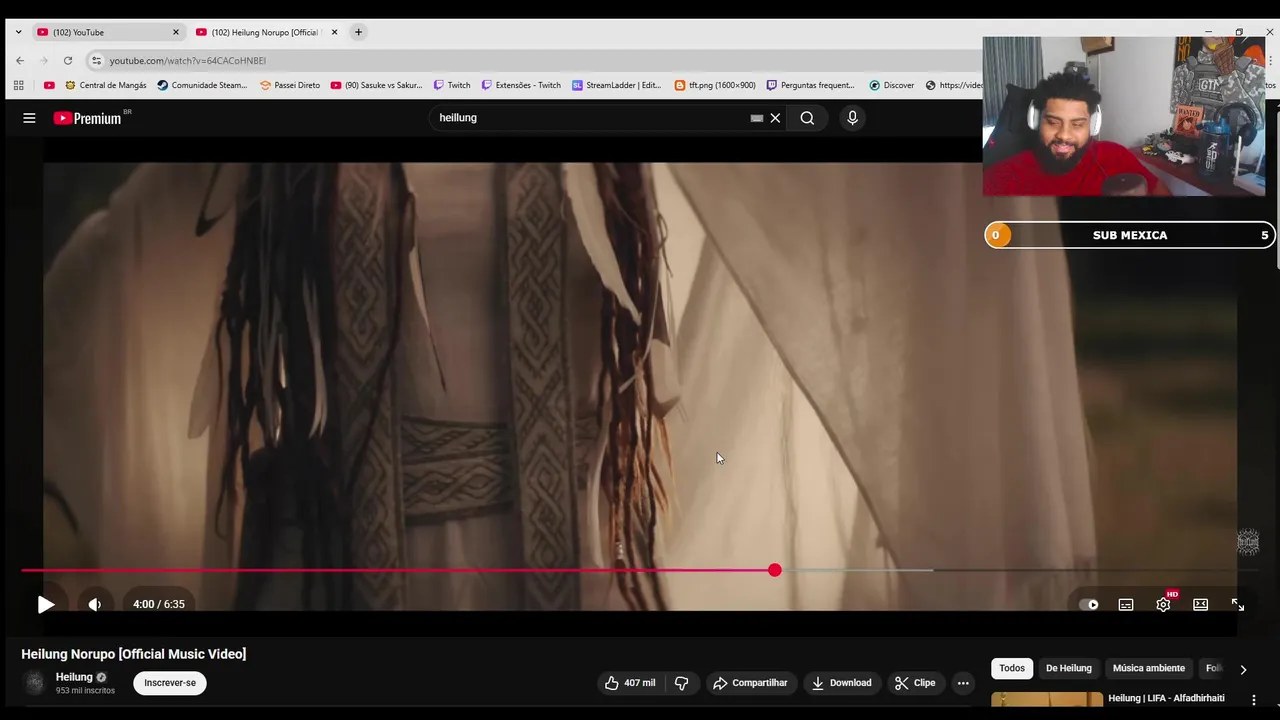The image size is (1280, 720).
Task: Toggle autoplay switch in player
Action: tap(1089, 604)
